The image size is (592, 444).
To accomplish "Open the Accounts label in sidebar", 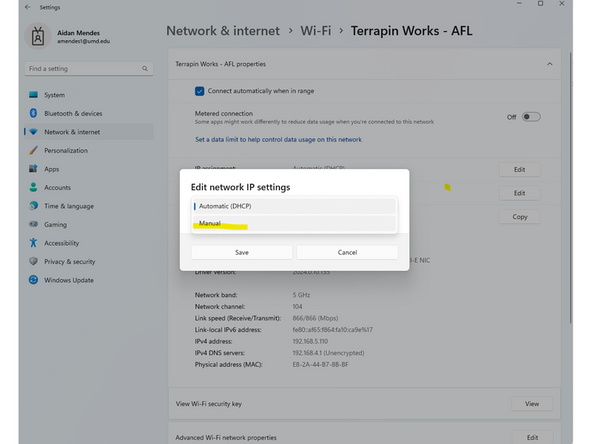I will (57, 188).
